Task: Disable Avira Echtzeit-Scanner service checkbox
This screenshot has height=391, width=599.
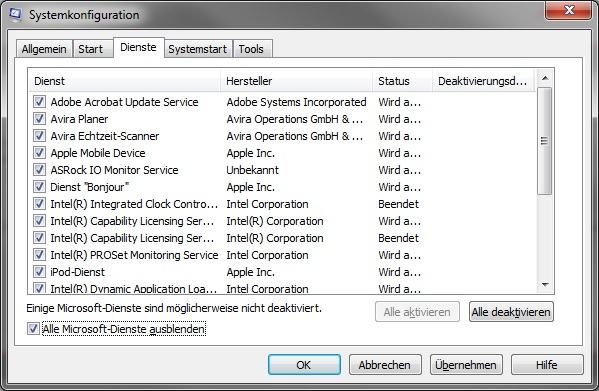Action: (x=39, y=136)
